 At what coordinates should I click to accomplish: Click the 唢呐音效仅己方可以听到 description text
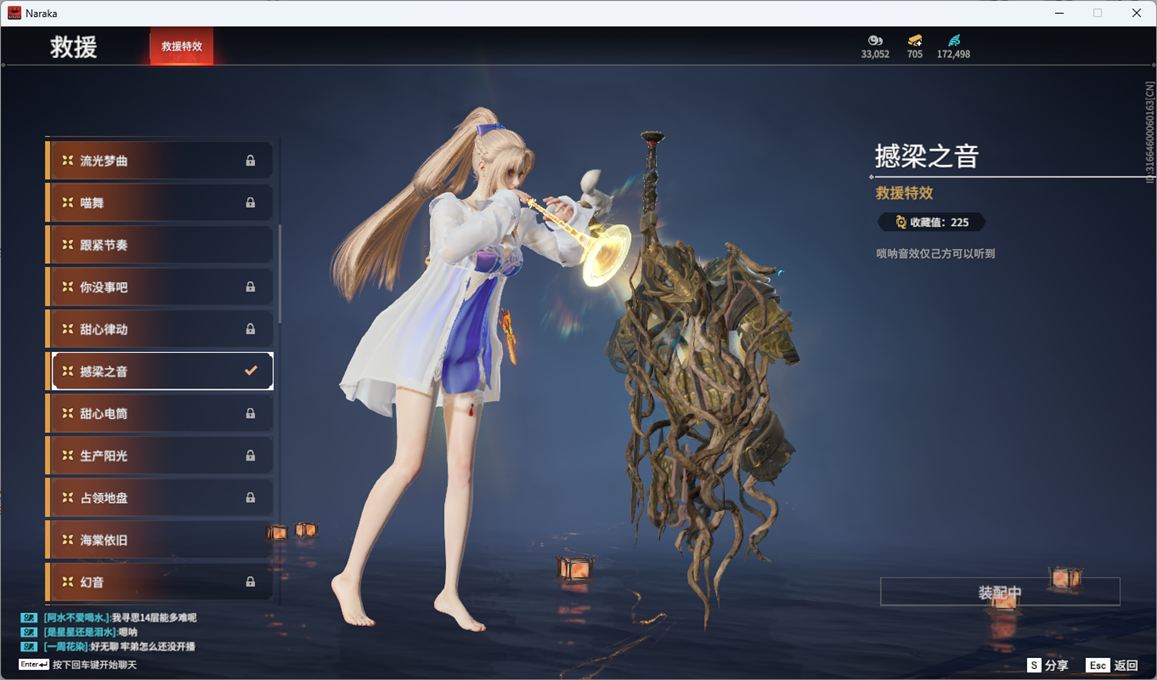click(x=936, y=253)
